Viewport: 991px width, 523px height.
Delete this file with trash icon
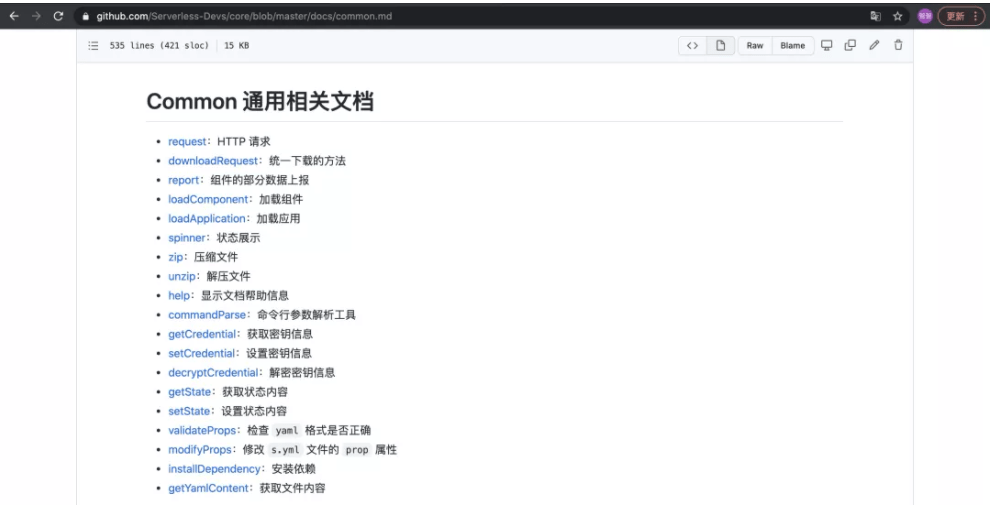pos(898,45)
